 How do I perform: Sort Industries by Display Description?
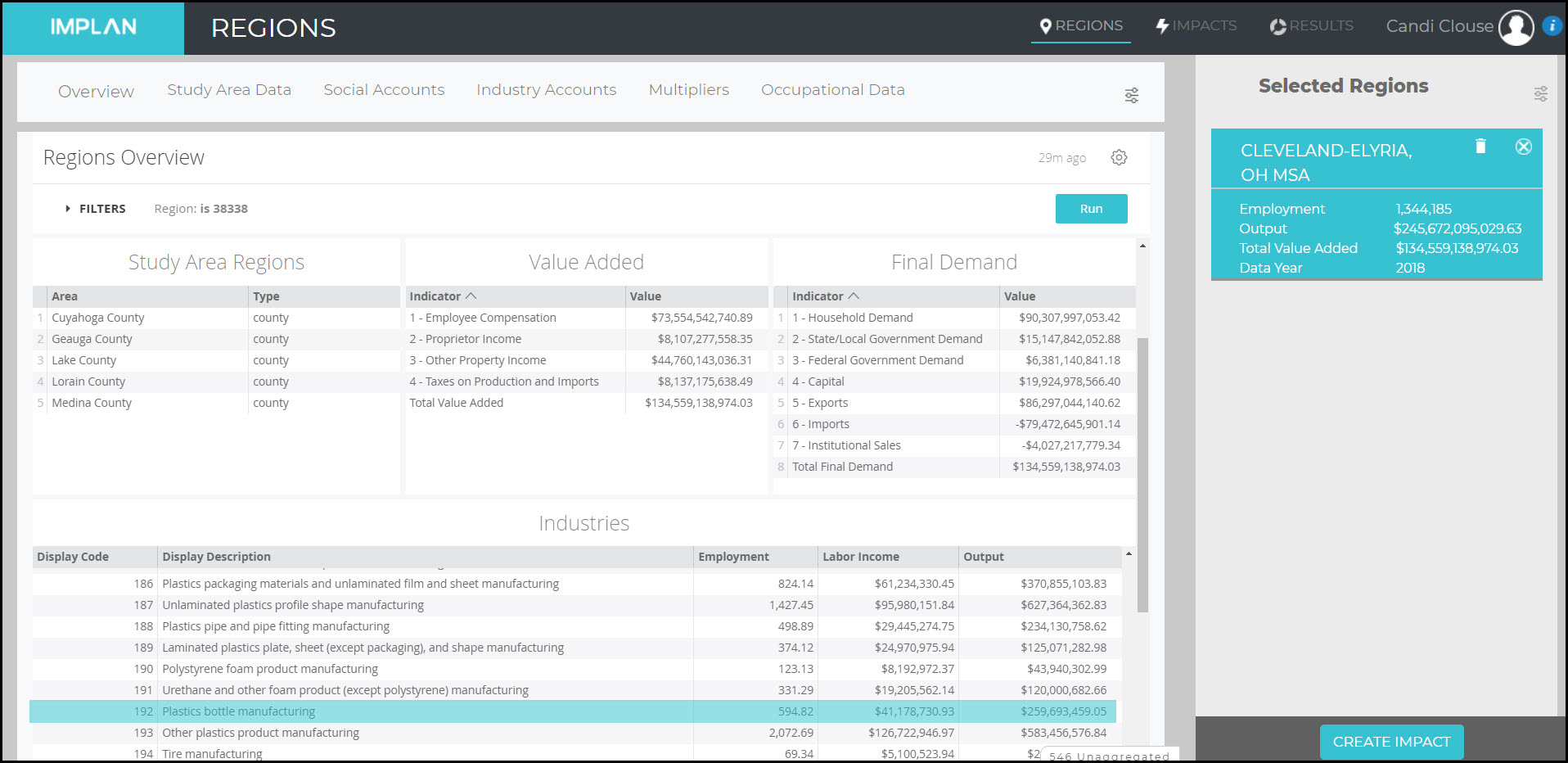pyautogui.click(x=426, y=557)
